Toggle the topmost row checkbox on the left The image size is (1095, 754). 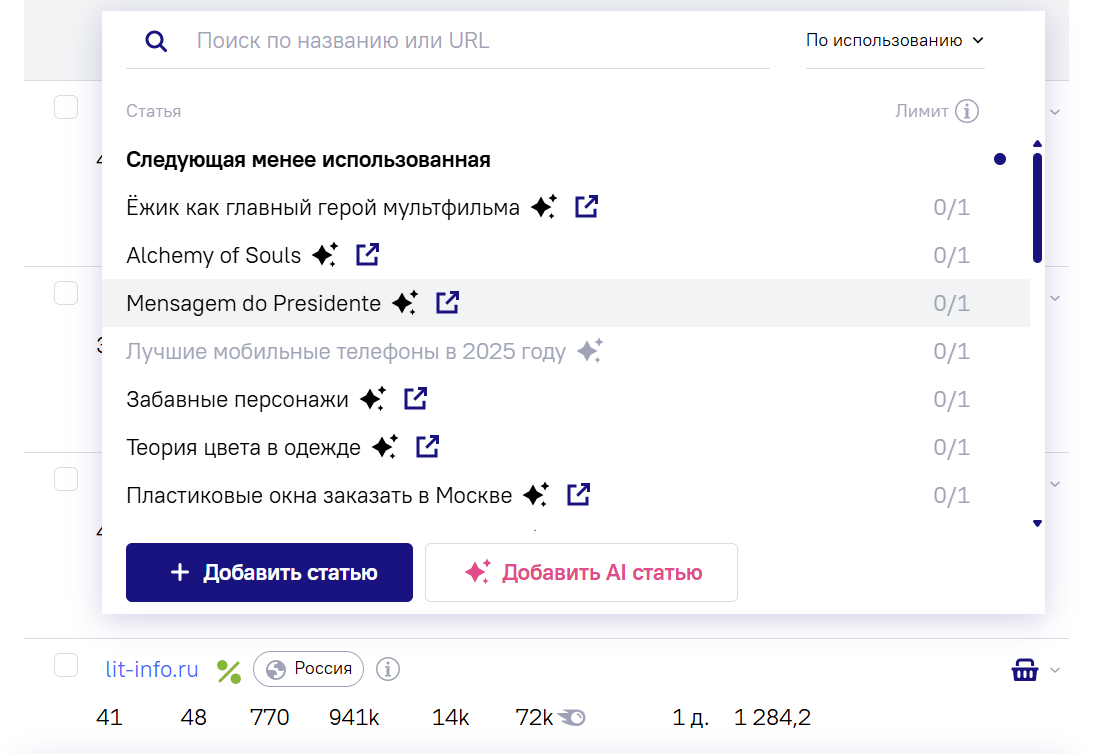[66, 107]
